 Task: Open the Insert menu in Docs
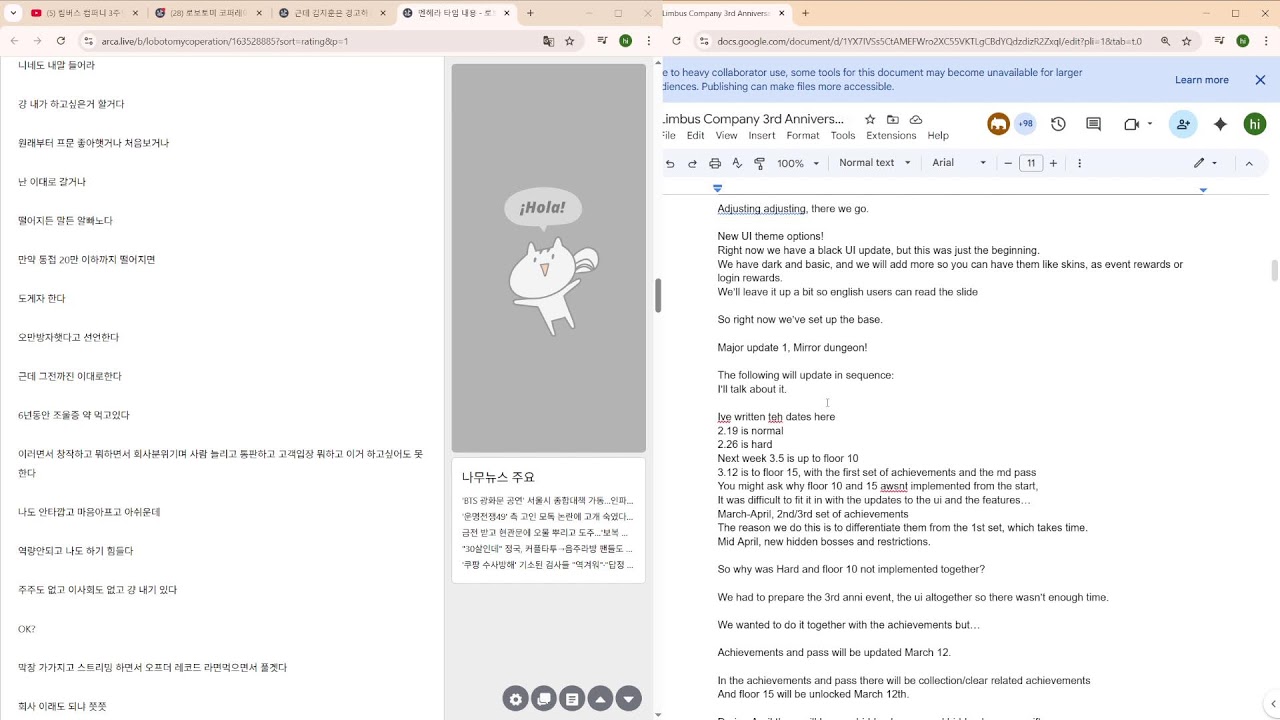click(x=762, y=136)
